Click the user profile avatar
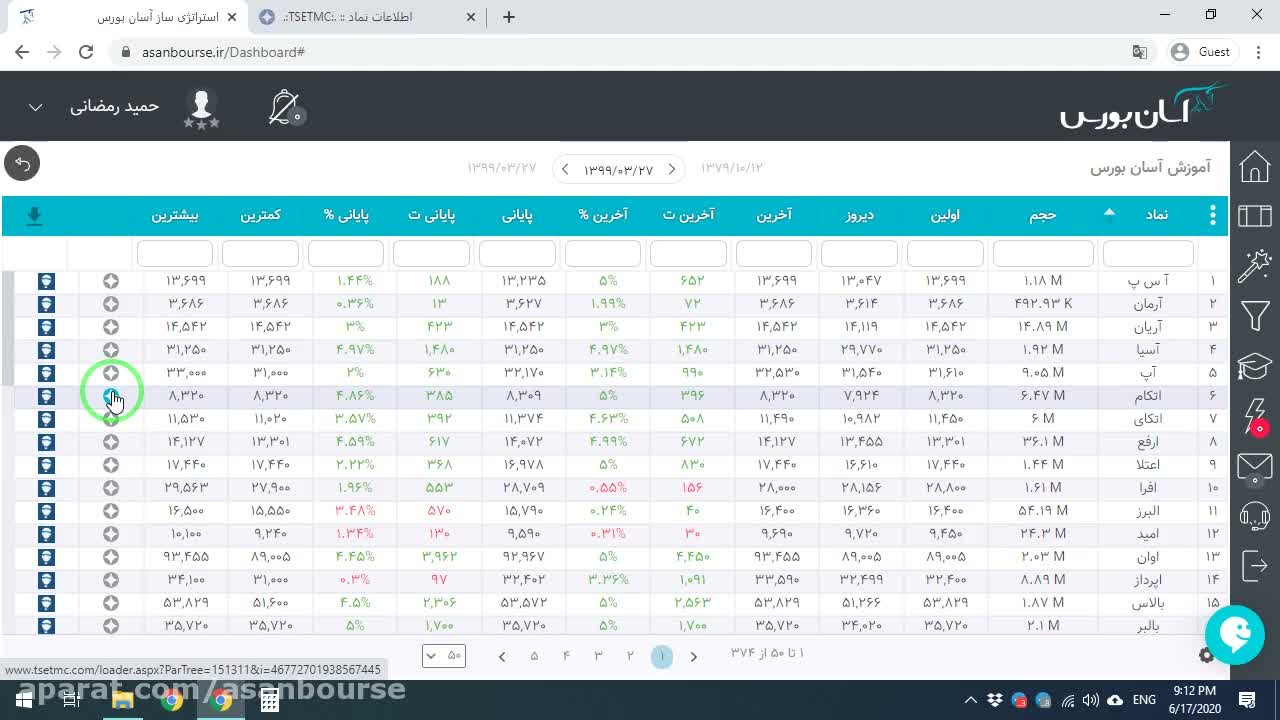The height and width of the screenshot is (720, 1280). pyautogui.click(x=201, y=107)
